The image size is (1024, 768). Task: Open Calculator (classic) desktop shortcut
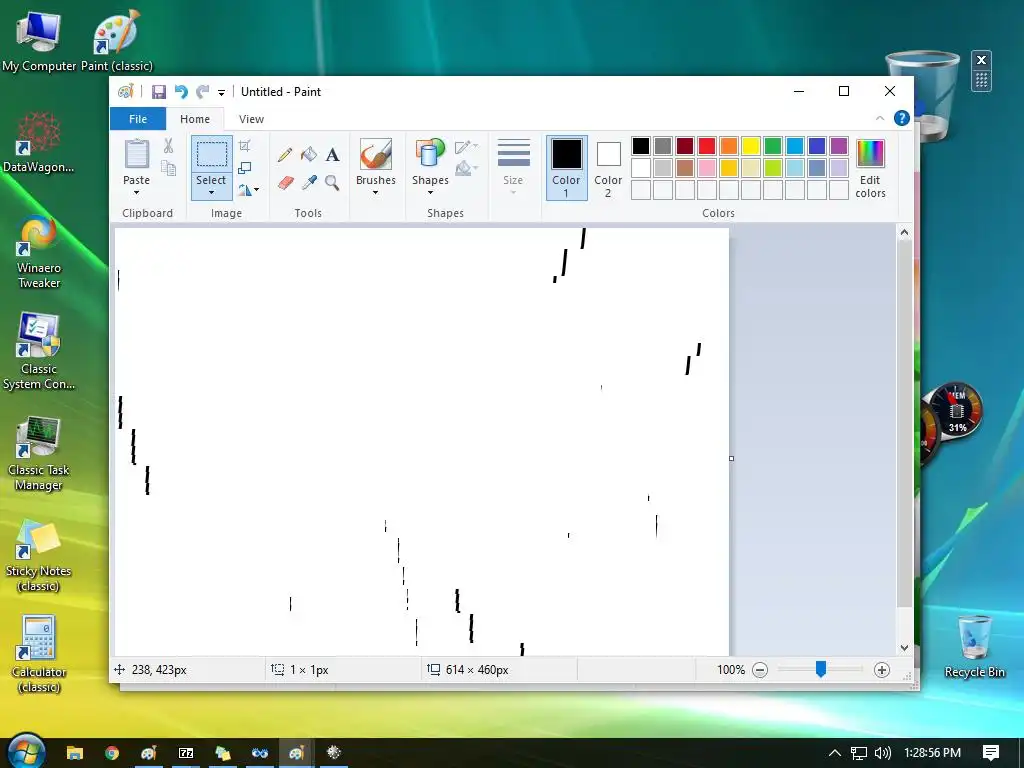point(39,654)
